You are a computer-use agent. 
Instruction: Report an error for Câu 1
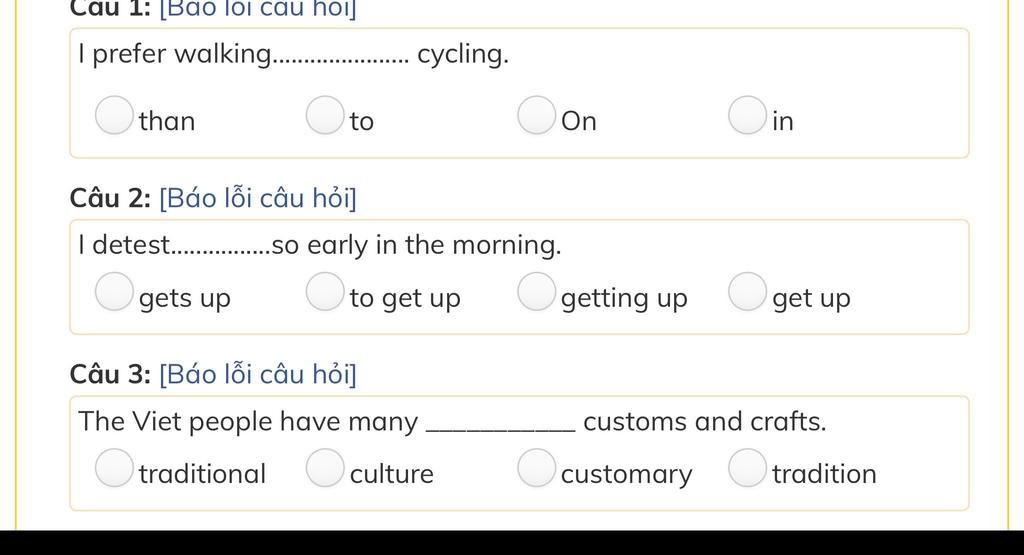click(x=258, y=9)
